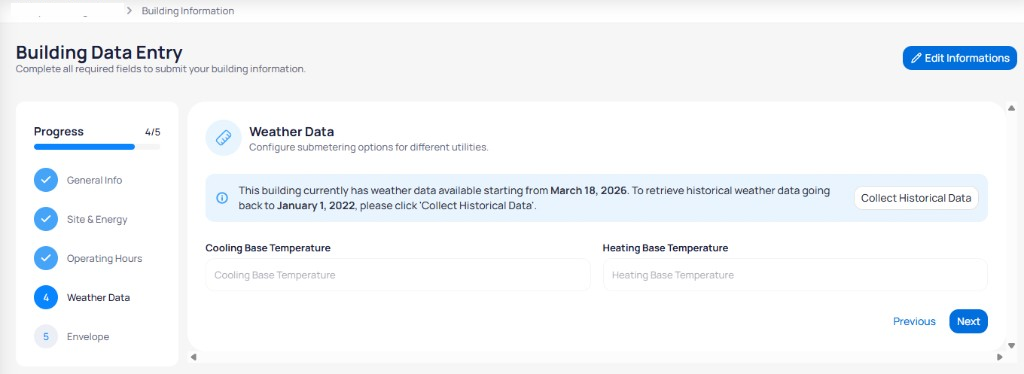Select the Weather Data step
Viewport: 1024px width, 374px height.
(x=98, y=298)
